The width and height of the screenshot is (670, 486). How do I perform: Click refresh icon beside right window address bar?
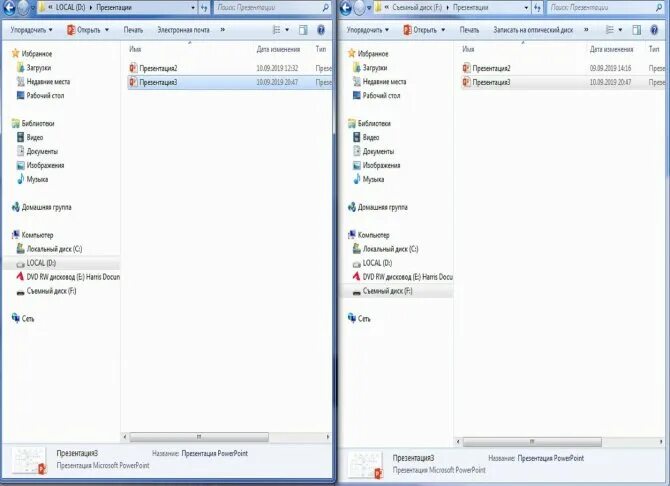point(538,7)
